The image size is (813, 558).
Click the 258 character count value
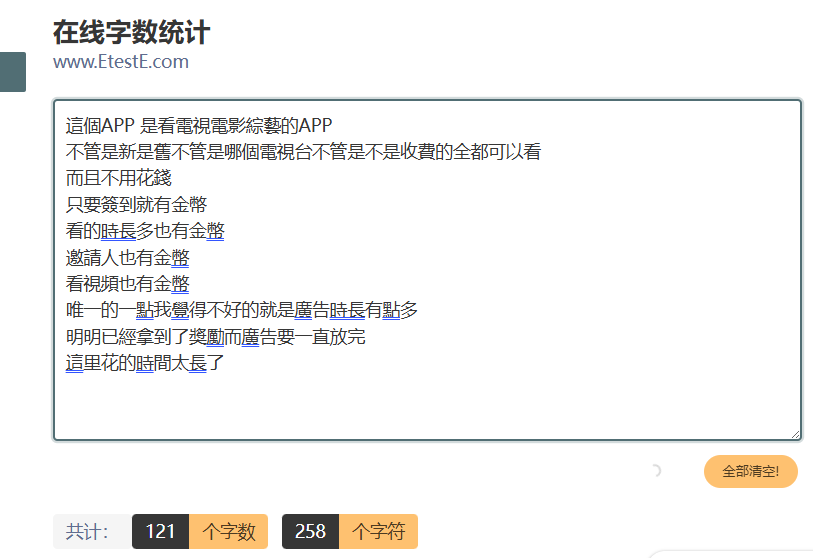click(310, 531)
